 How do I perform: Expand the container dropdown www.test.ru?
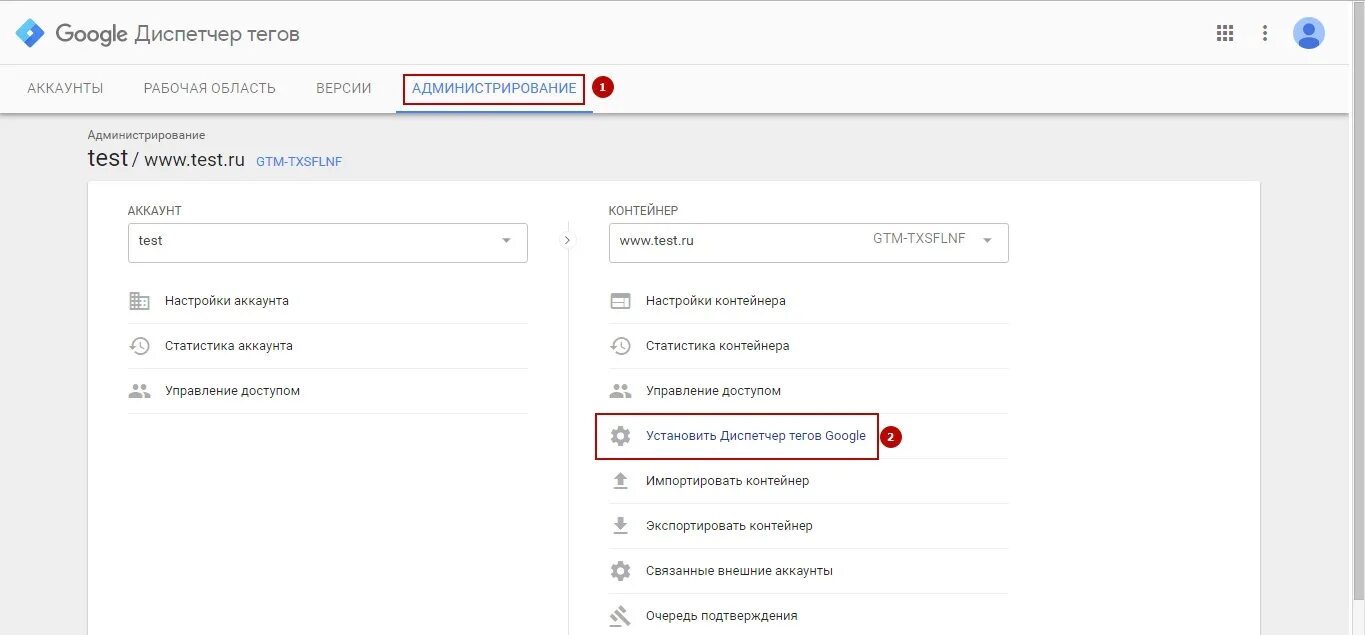click(808, 243)
